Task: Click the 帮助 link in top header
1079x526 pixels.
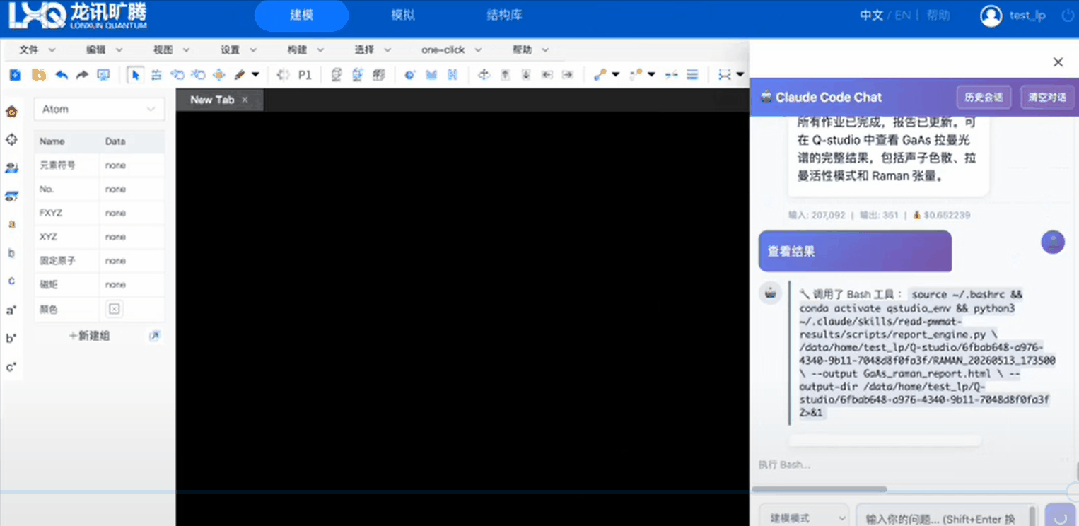Action: click(938, 16)
